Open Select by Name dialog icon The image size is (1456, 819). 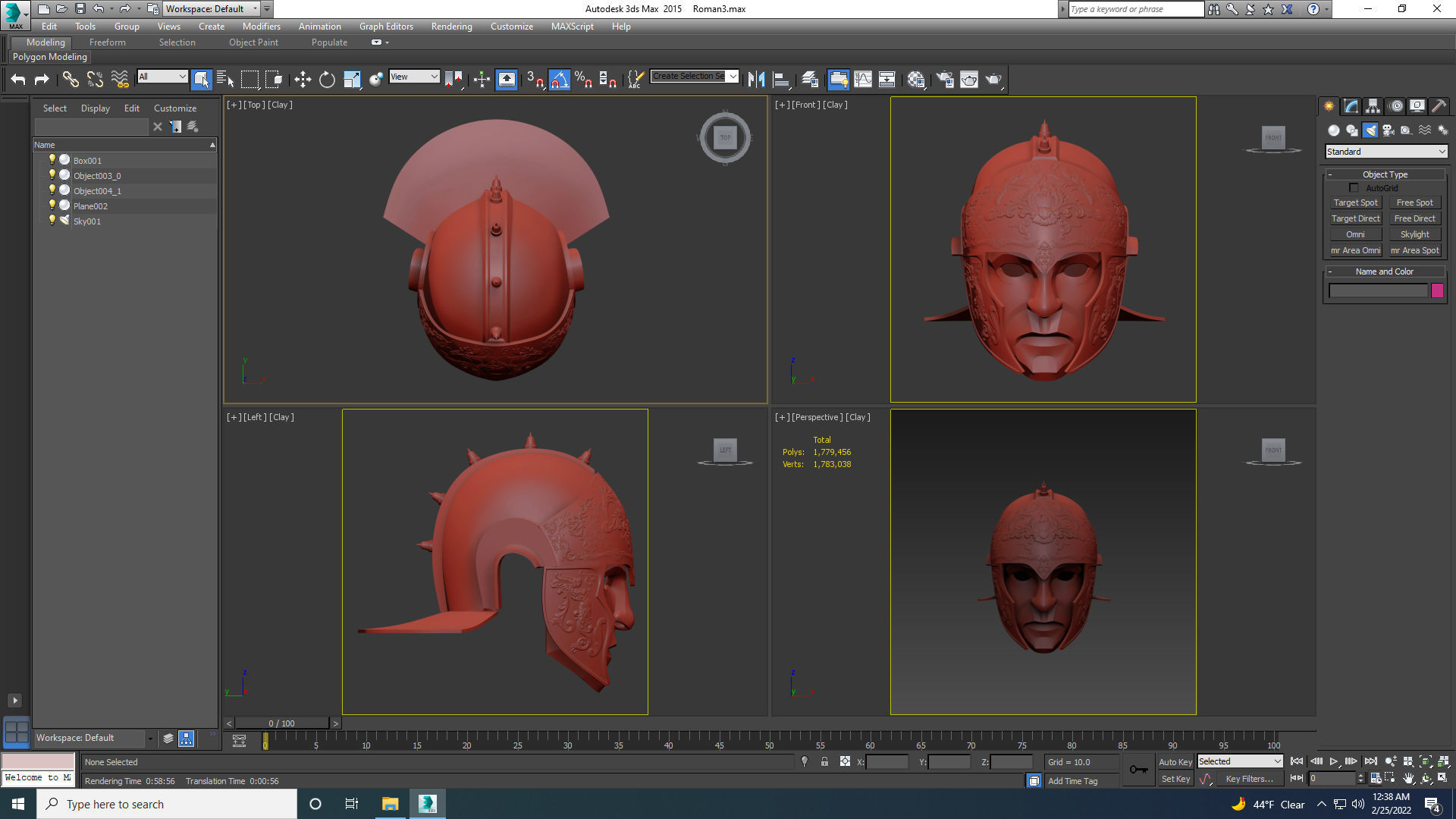click(225, 79)
